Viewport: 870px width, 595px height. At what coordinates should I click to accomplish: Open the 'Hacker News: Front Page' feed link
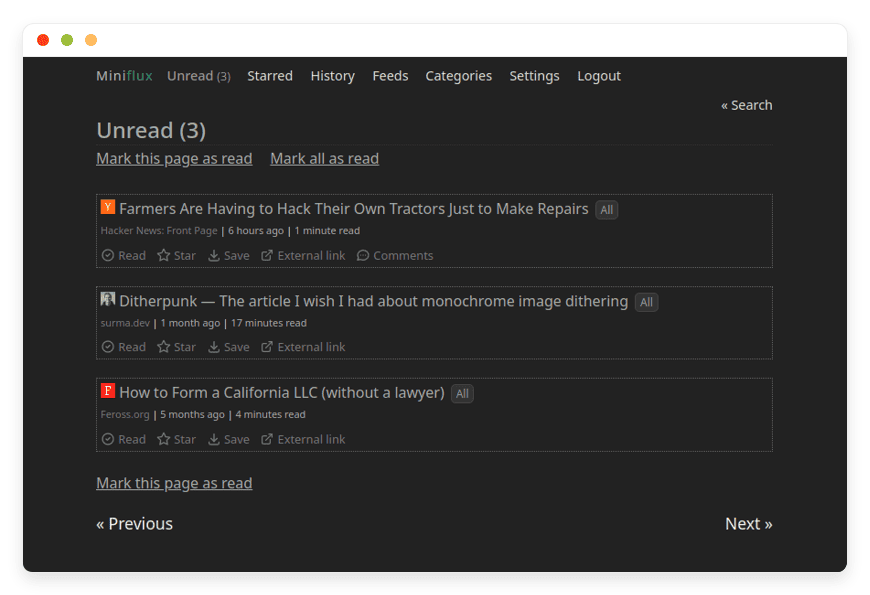[159, 231]
